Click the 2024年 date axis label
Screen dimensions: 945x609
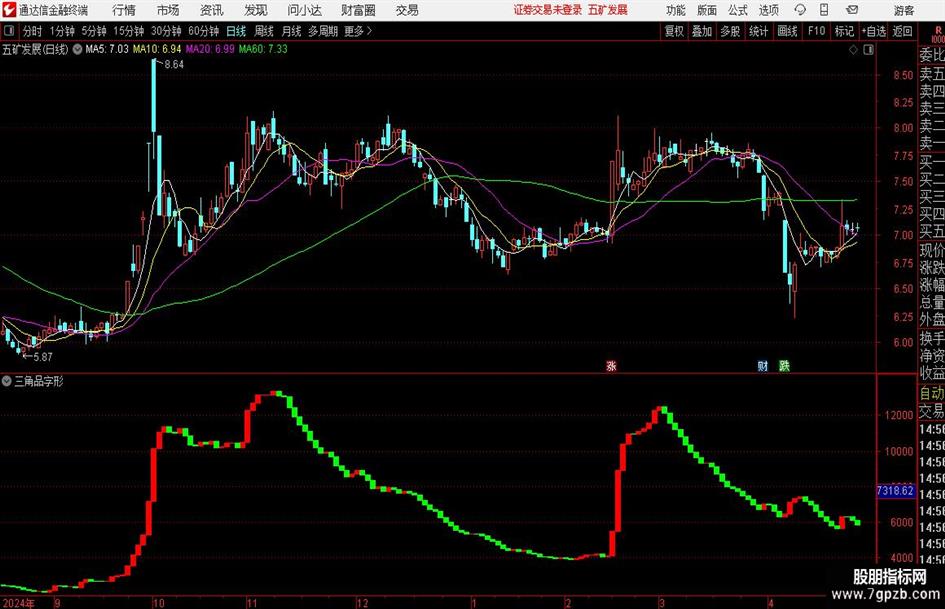click(19, 603)
